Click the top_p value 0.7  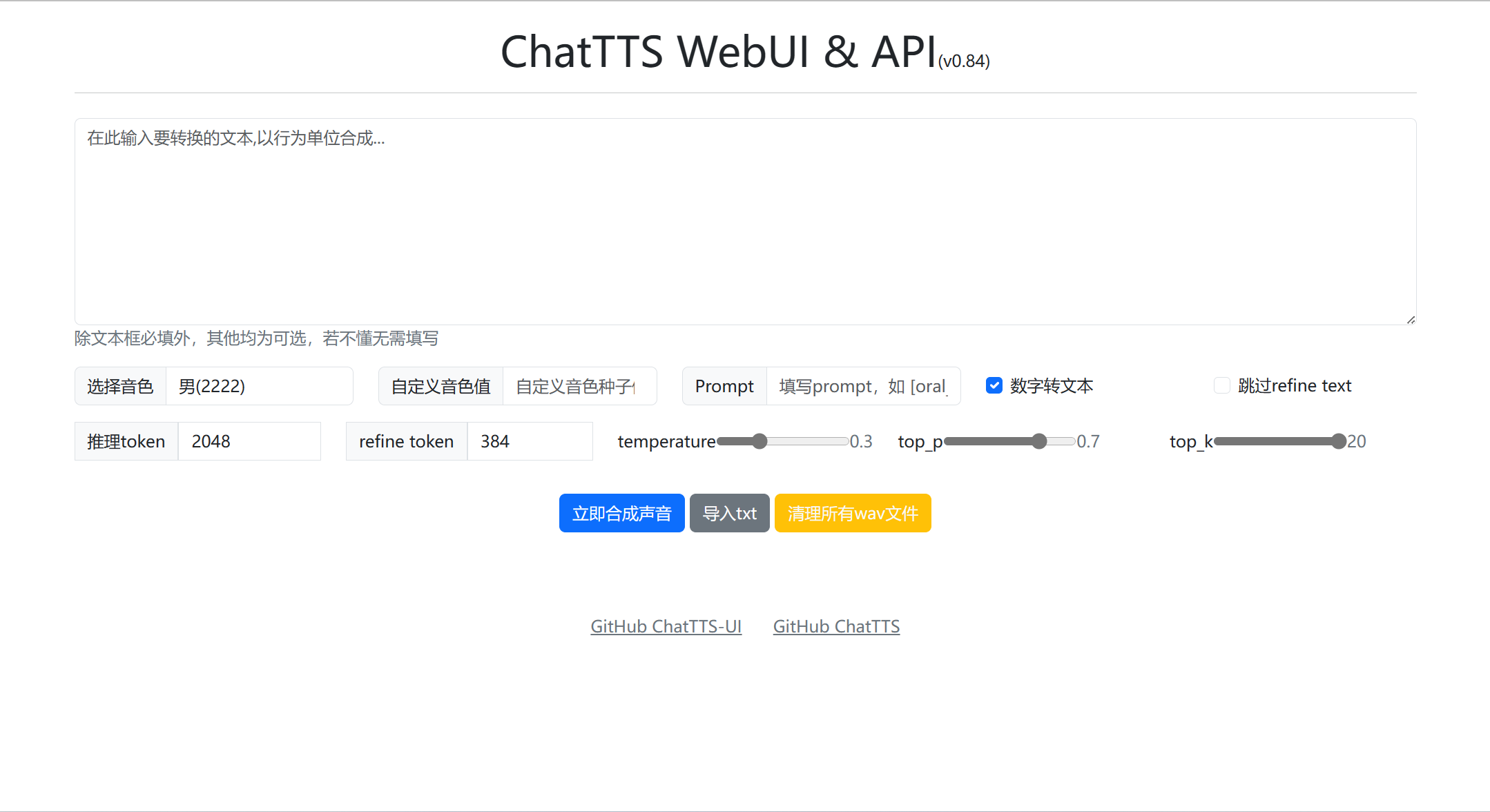coord(1088,441)
